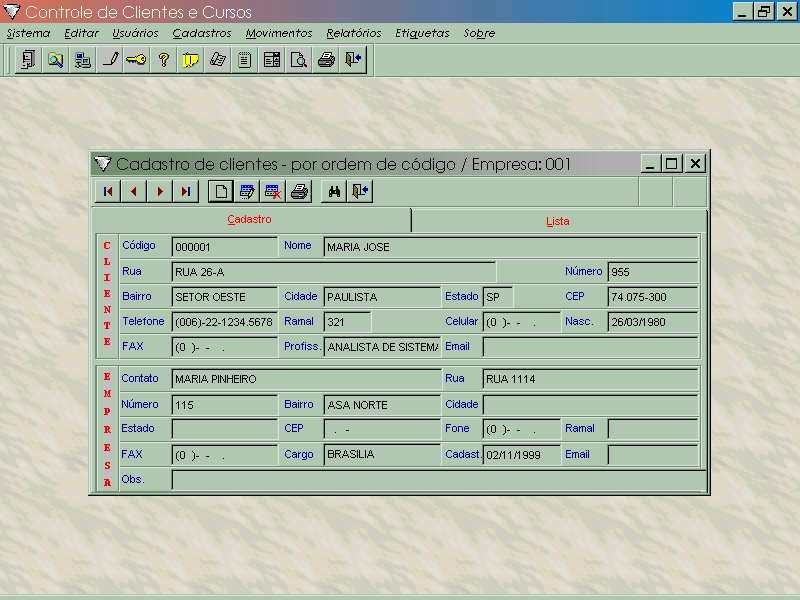Search records with the binoculars icon
The width and height of the screenshot is (800, 600).
pyautogui.click(x=334, y=192)
